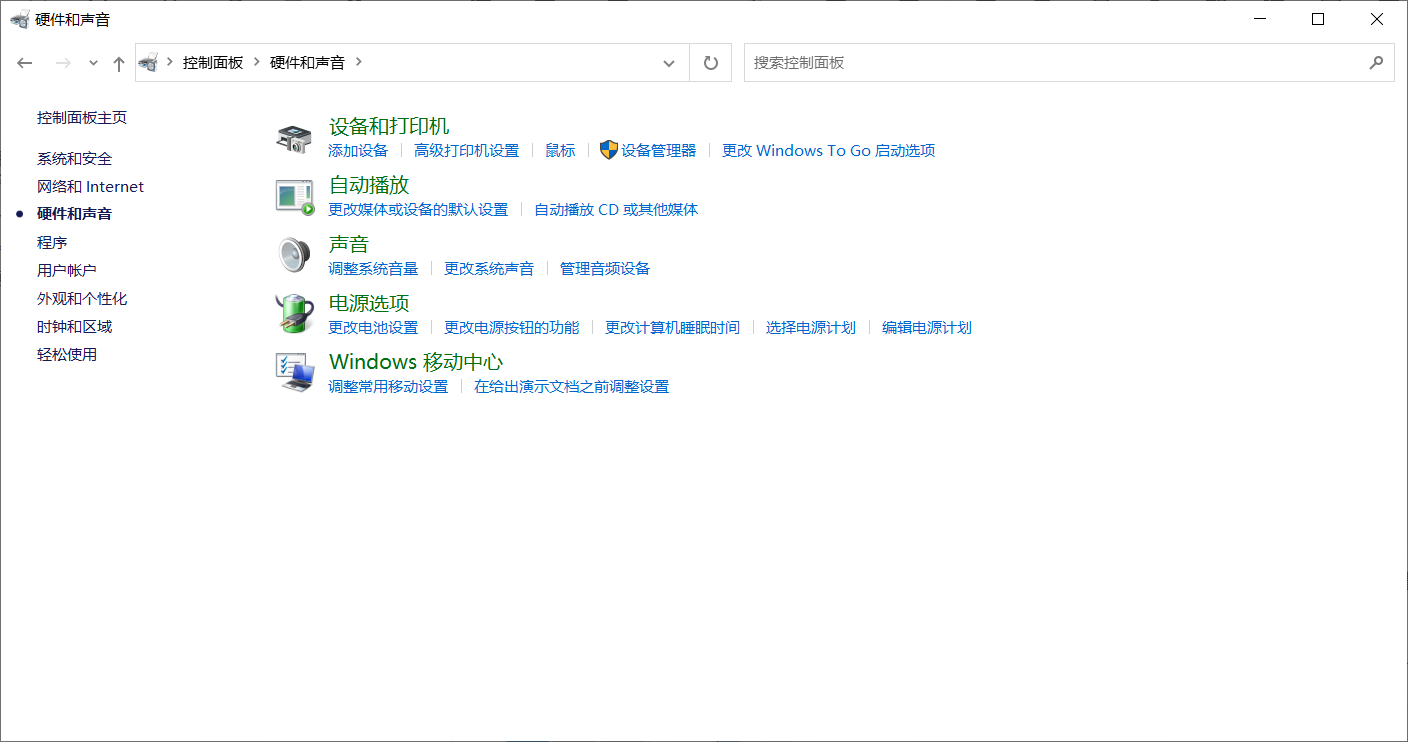
Task: Click the Sound (声音) speaker icon
Action: pyautogui.click(x=294, y=256)
